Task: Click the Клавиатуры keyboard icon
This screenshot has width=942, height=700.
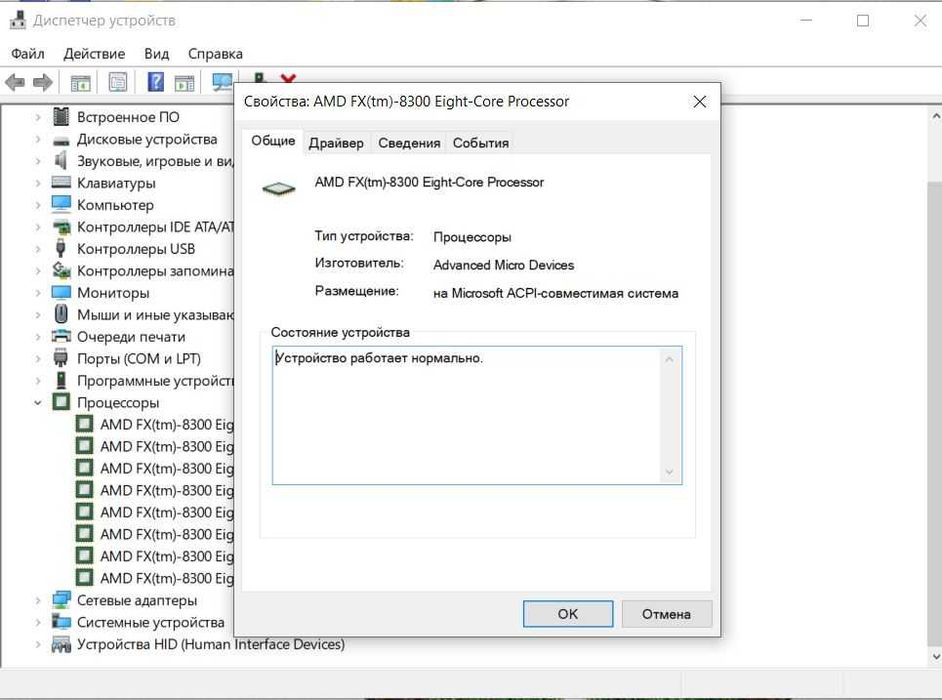Action: pos(61,182)
